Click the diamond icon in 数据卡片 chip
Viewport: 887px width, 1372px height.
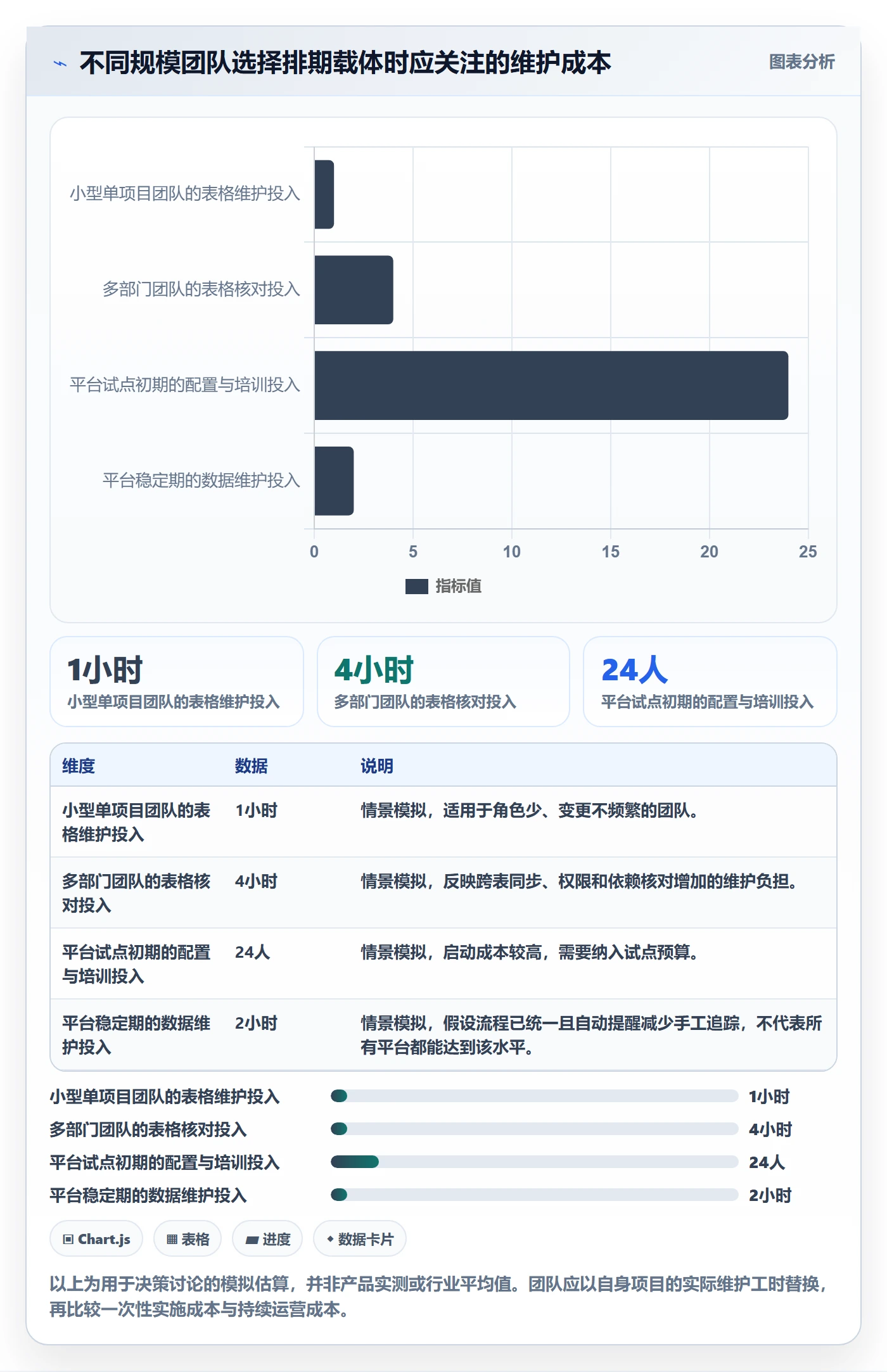tap(330, 1239)
